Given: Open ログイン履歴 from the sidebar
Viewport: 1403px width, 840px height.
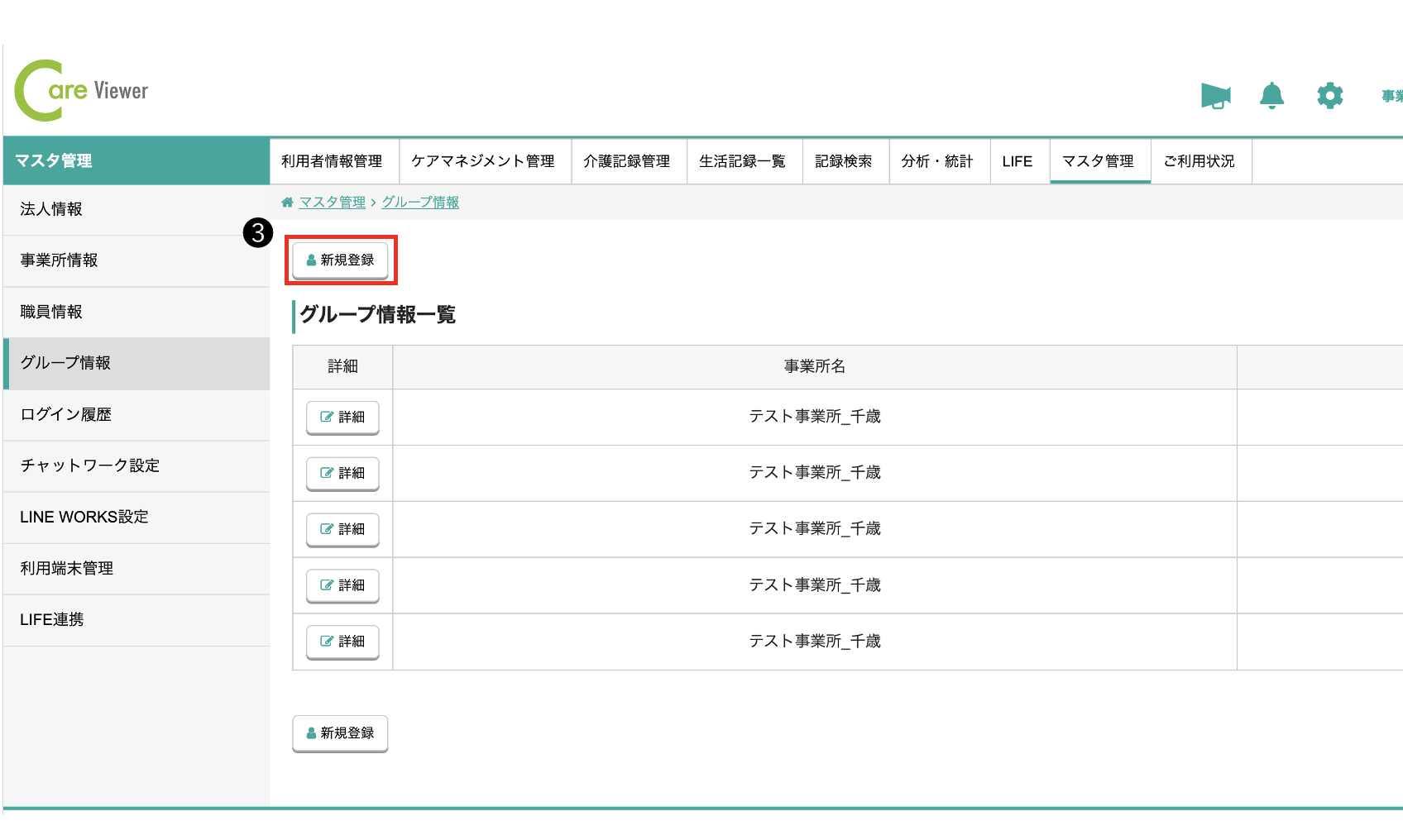Looking at the screenshot, I should pos(64,414).
